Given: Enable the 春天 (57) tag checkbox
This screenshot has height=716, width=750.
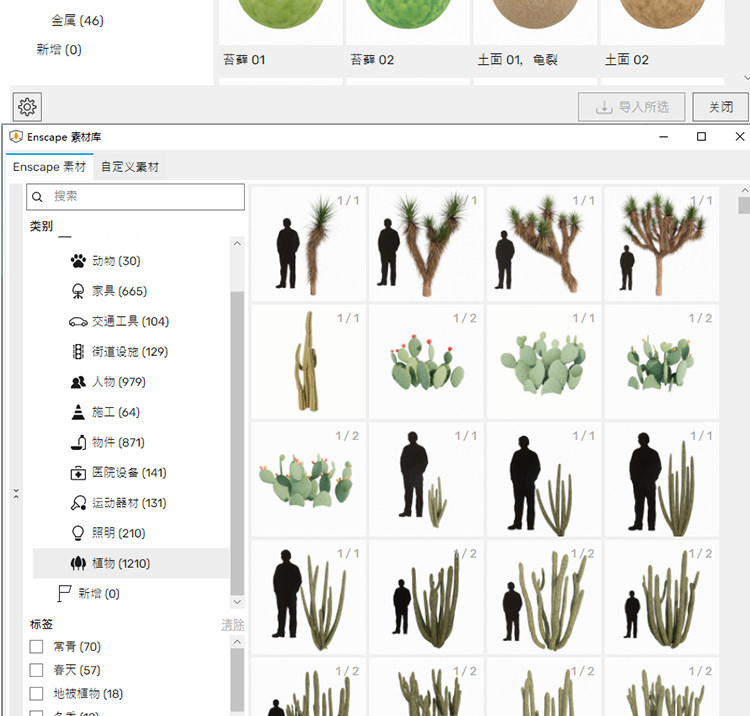Looking at the screenshot, I should click(36, 670).
